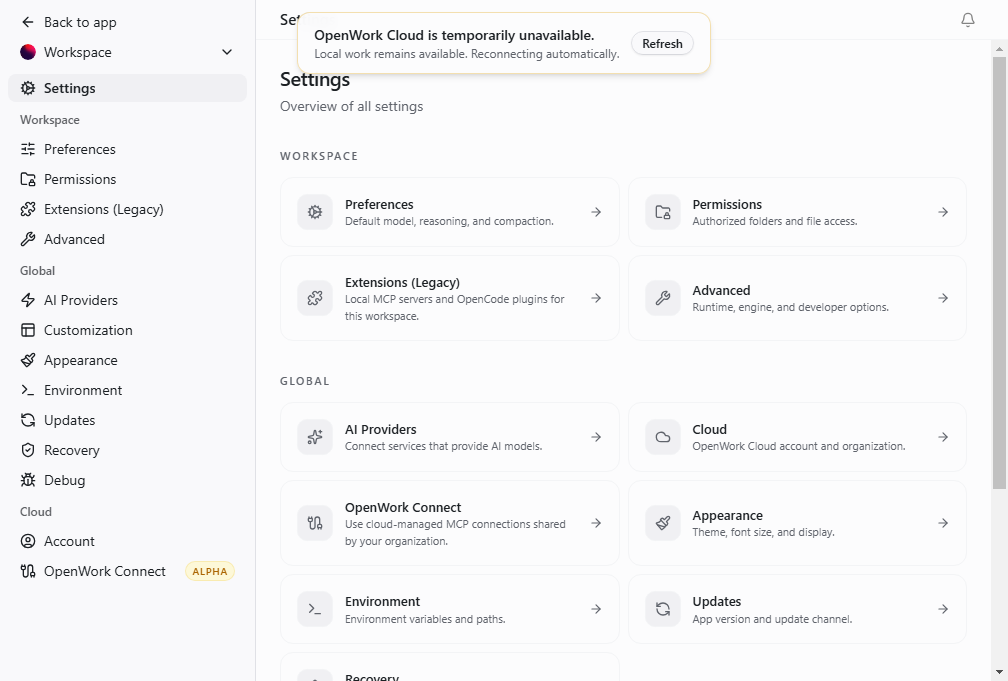Click the Preferences card gear icon
The height and width of the screenshot is (681, 1008).
[x=315, y=212]
